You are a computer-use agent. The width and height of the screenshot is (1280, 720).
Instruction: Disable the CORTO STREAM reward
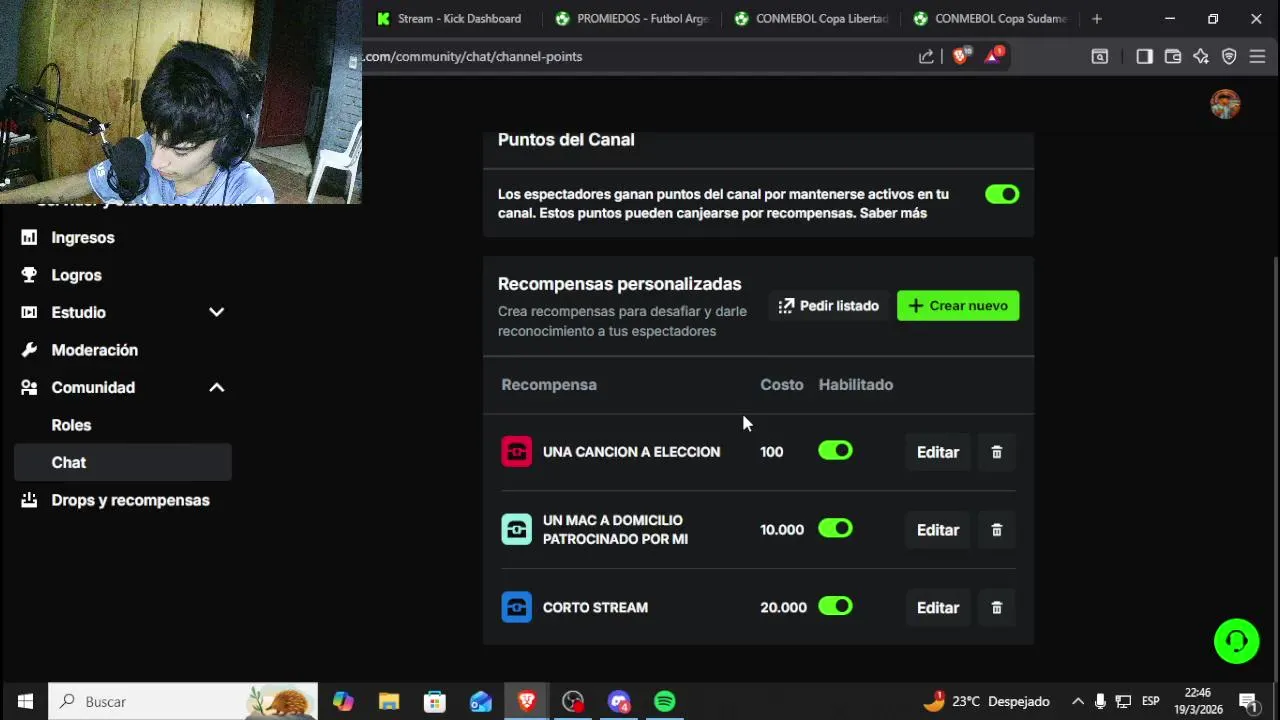835,606
